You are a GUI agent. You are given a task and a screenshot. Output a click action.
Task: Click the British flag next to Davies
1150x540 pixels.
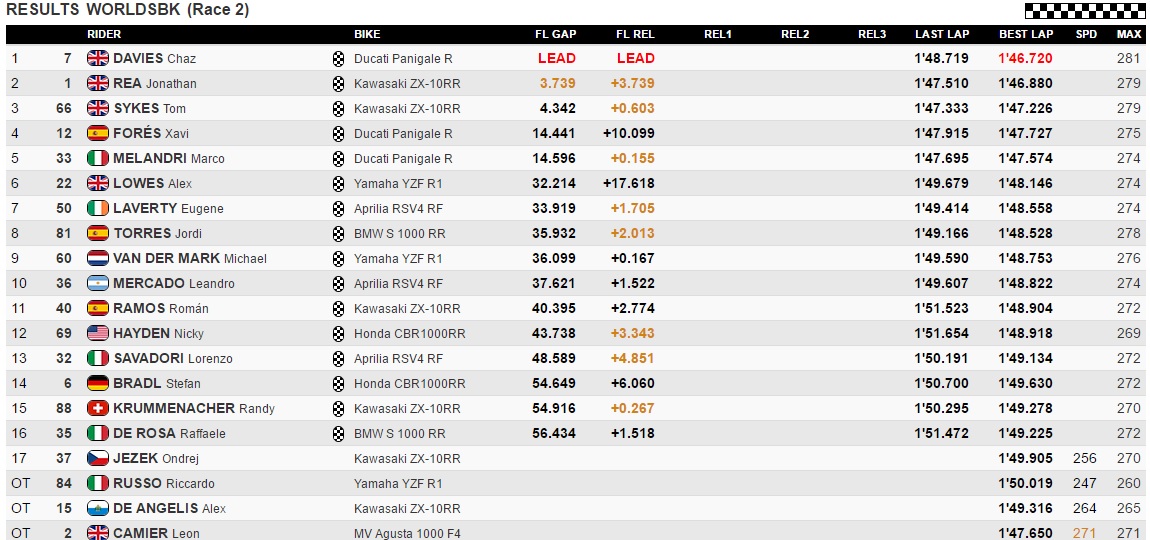[x=98, y=58]
